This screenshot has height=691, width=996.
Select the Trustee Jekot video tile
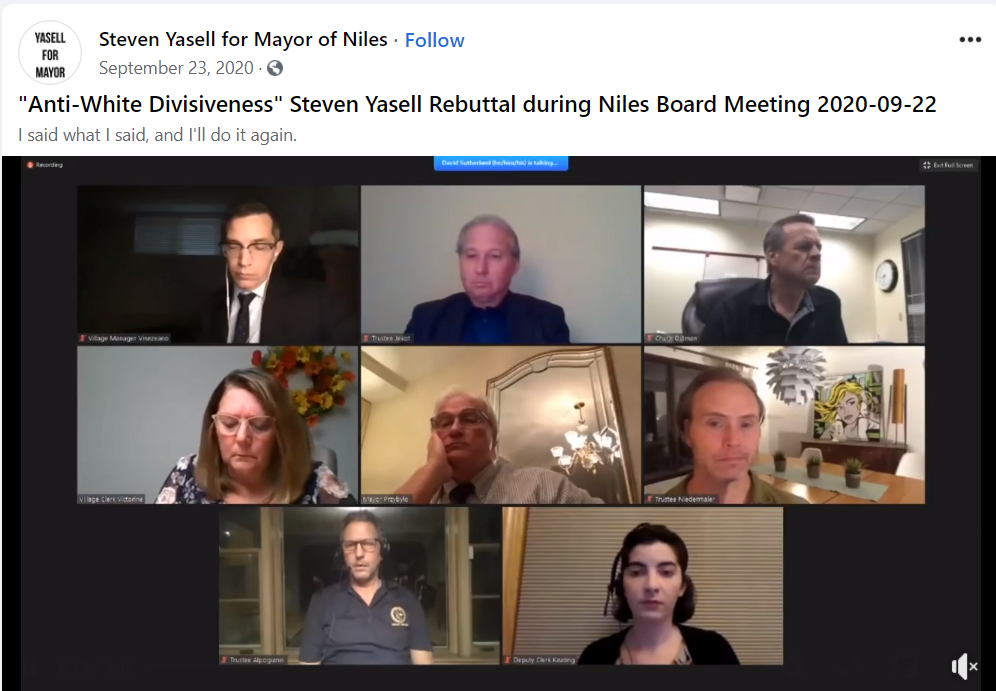pyautogui.click(x=501, y=264)
